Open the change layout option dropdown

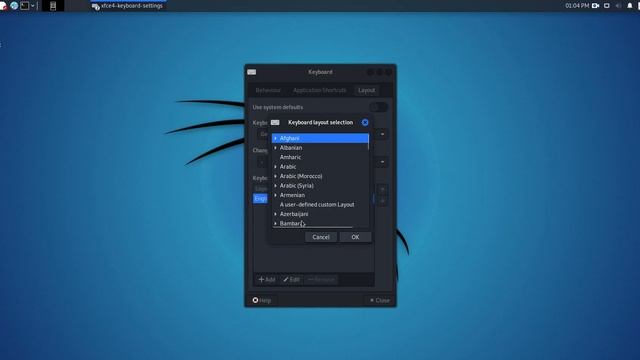coord(382,162)
